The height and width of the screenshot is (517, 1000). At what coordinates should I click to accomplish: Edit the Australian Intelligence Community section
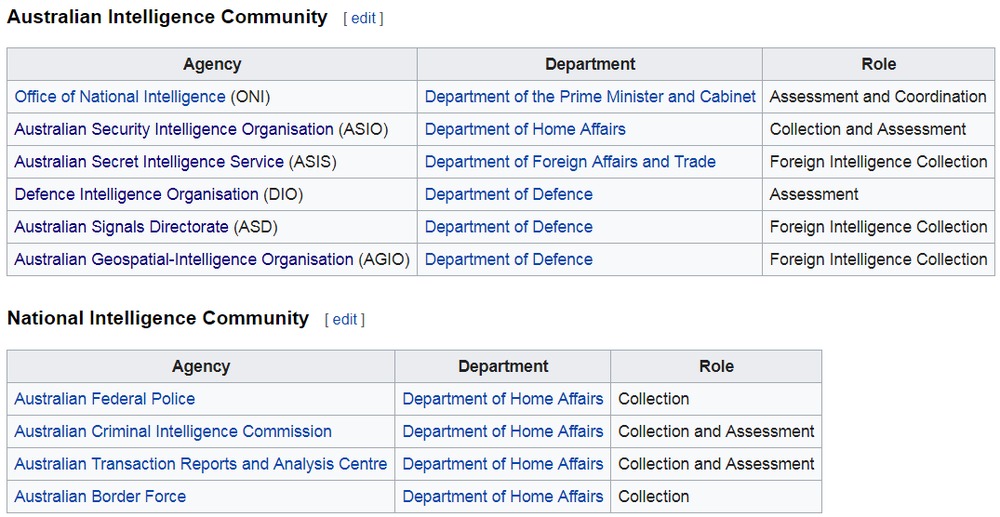pyautogui.click(x=363, y=19)
